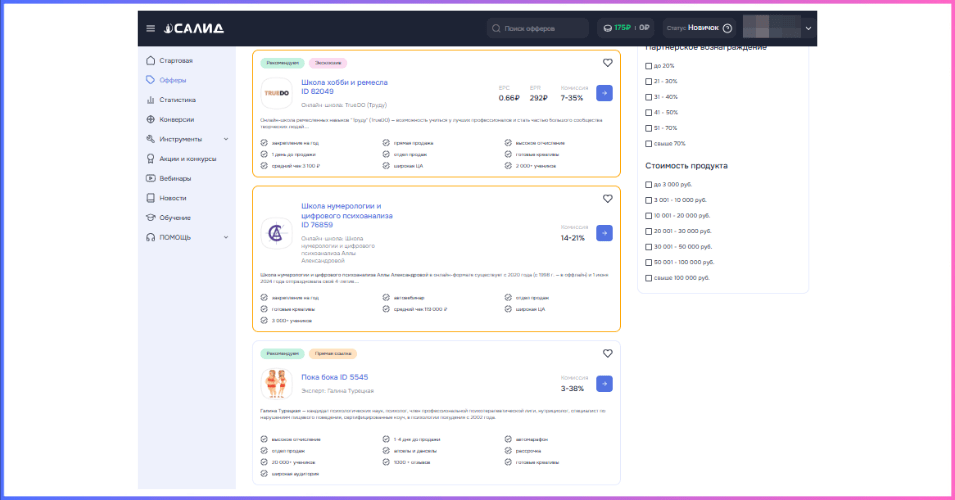955x500 pixels.
Task: Click the search magnifier icon
Action: click(x=496, y=28)
